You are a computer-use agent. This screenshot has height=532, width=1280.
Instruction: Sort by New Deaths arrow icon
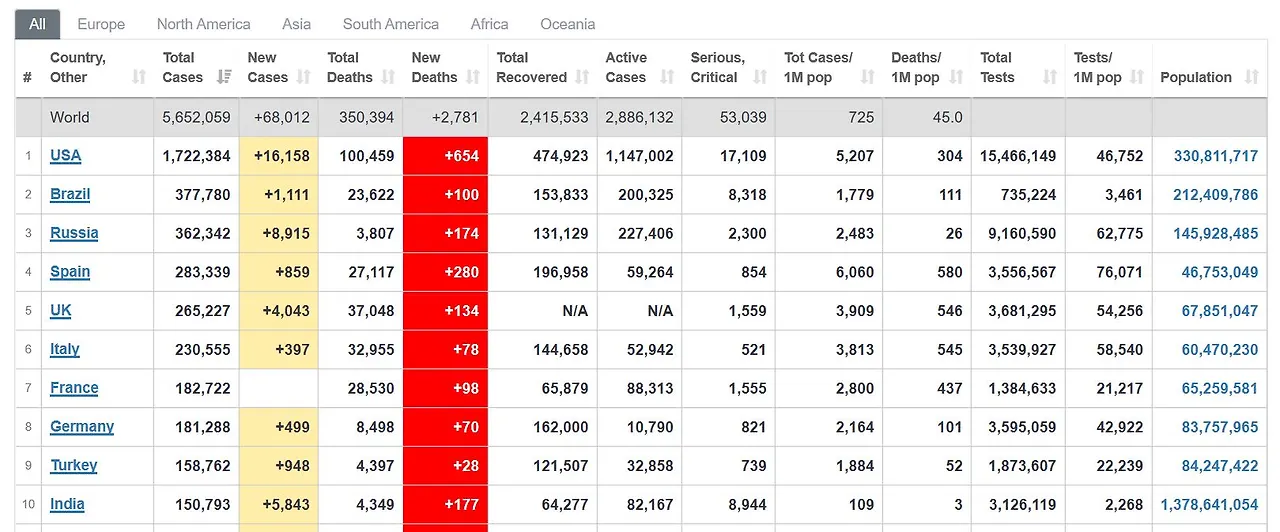point(473,77)
